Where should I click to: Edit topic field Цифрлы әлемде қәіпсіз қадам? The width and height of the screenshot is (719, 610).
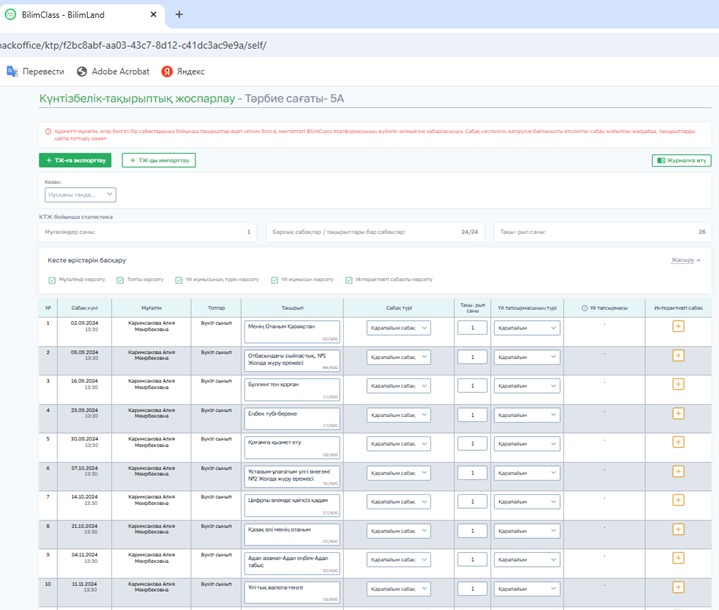point(292,505)
